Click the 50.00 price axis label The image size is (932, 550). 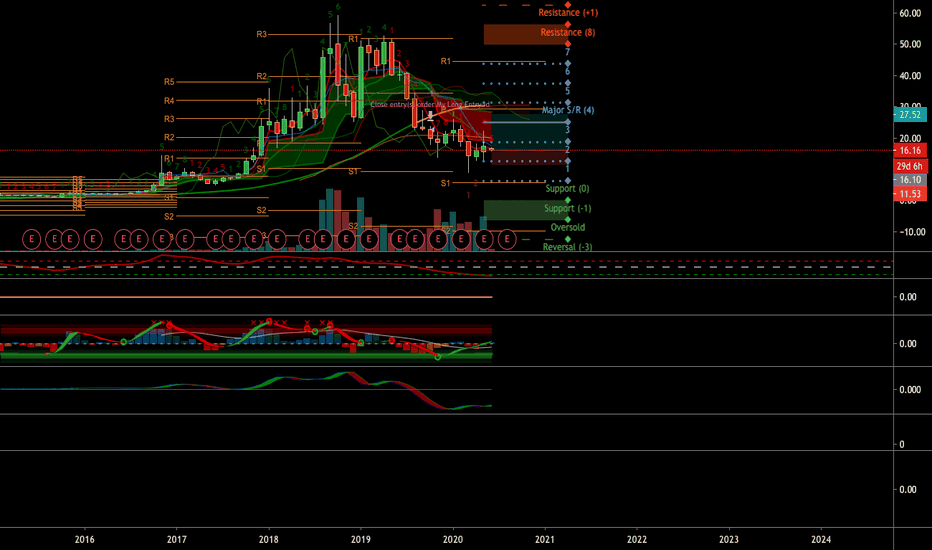[910, 44]
